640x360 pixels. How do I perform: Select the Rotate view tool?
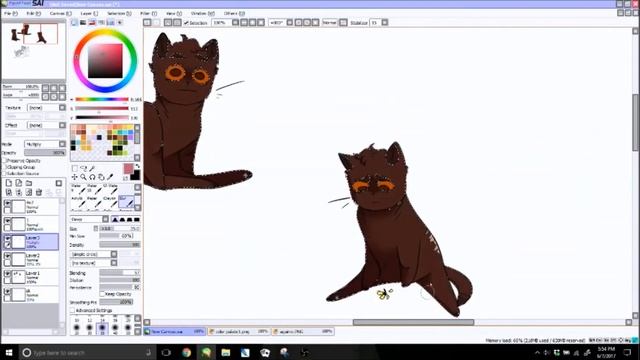click(92, 177)
